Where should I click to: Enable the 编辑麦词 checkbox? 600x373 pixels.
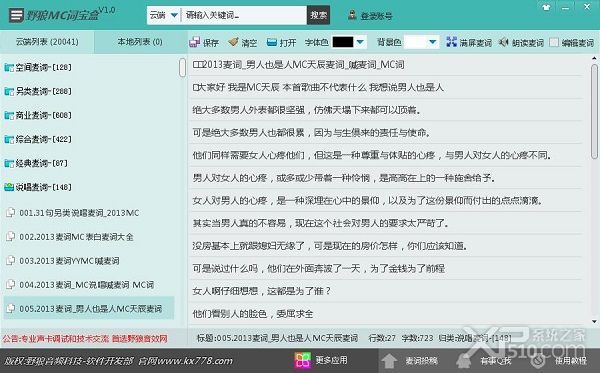coord(554,42)
